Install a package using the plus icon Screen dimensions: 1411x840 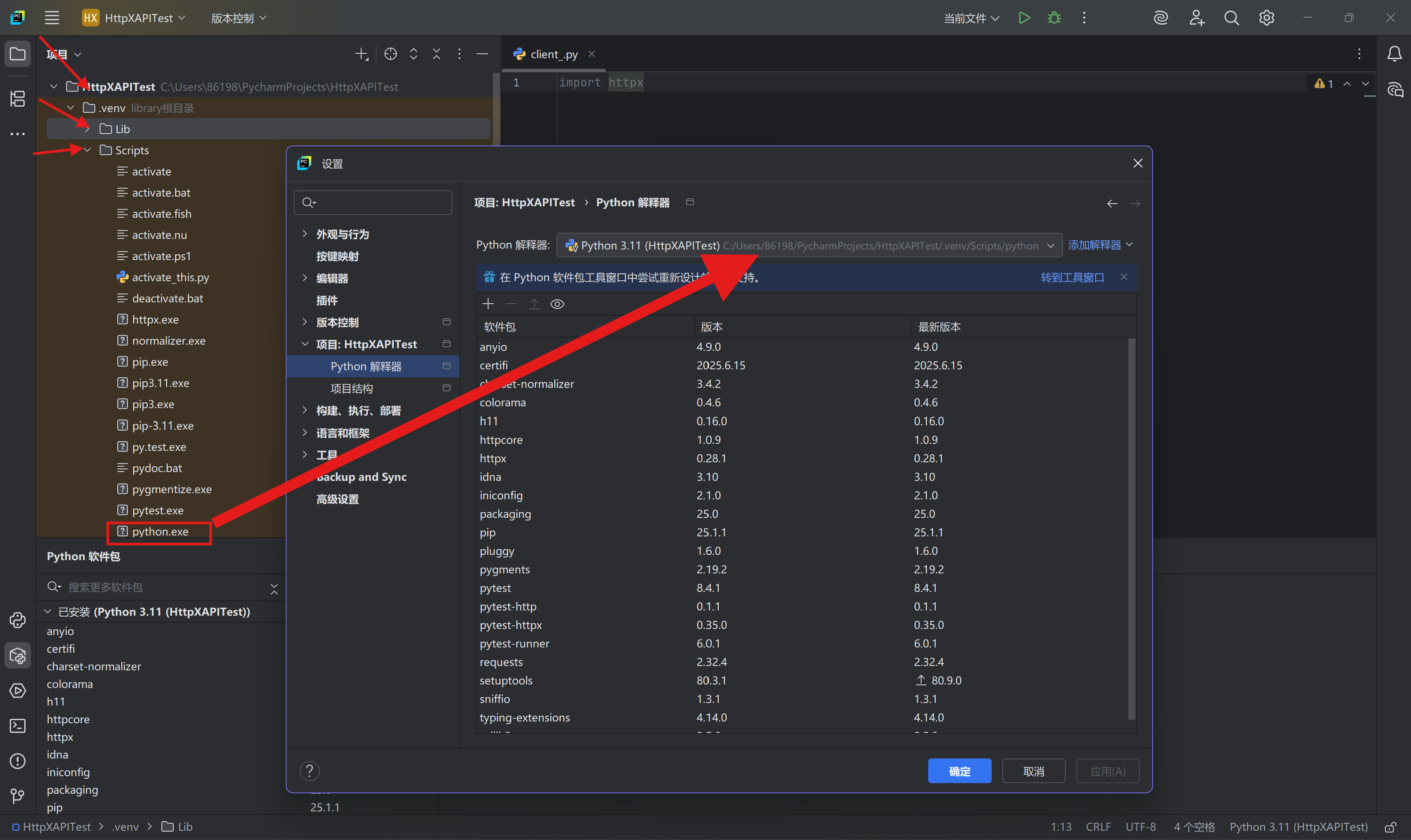tap(488, 303)
